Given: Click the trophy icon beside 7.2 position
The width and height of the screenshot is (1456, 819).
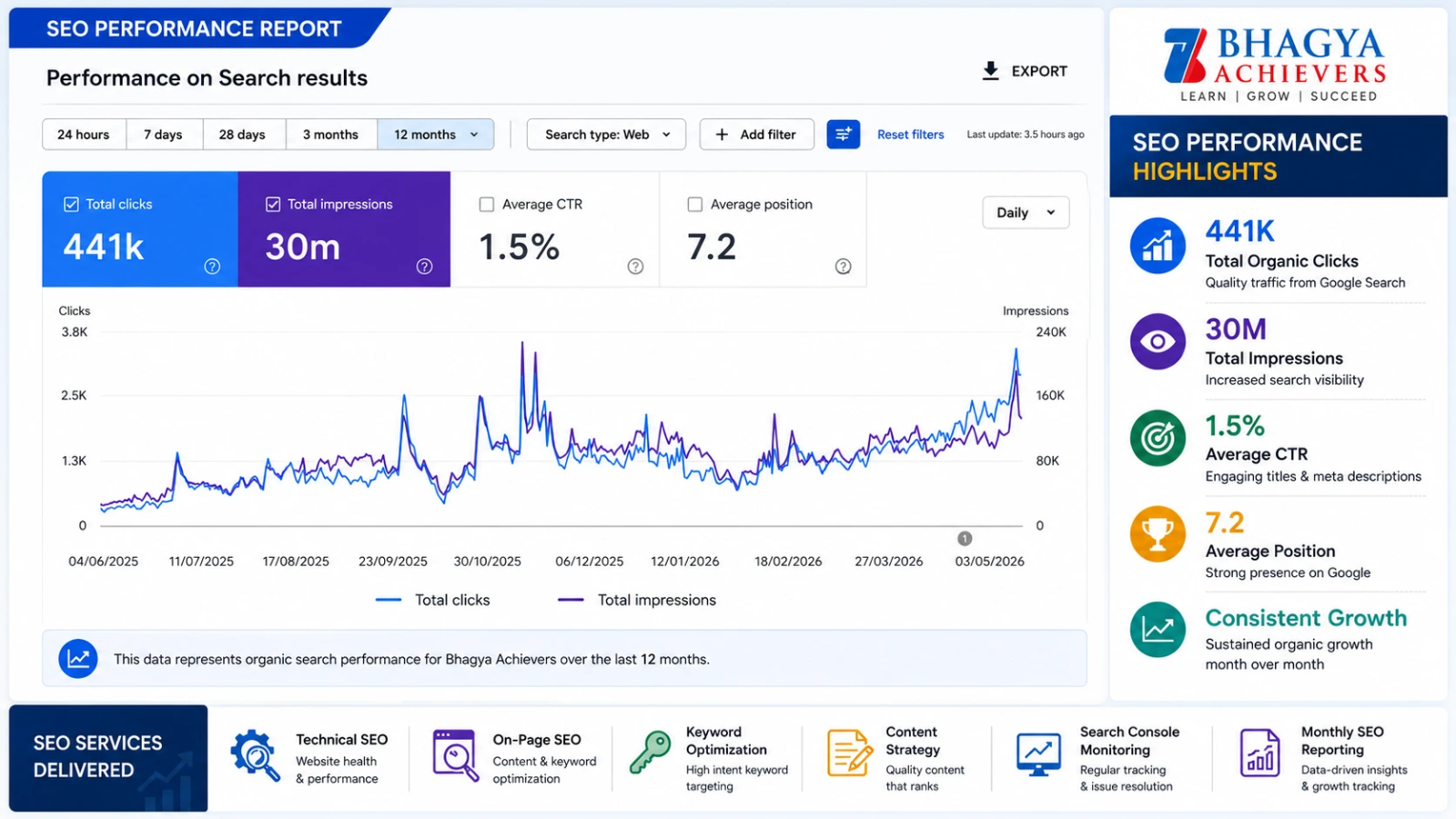Looking at the screenshot, I should [1158, 534].
